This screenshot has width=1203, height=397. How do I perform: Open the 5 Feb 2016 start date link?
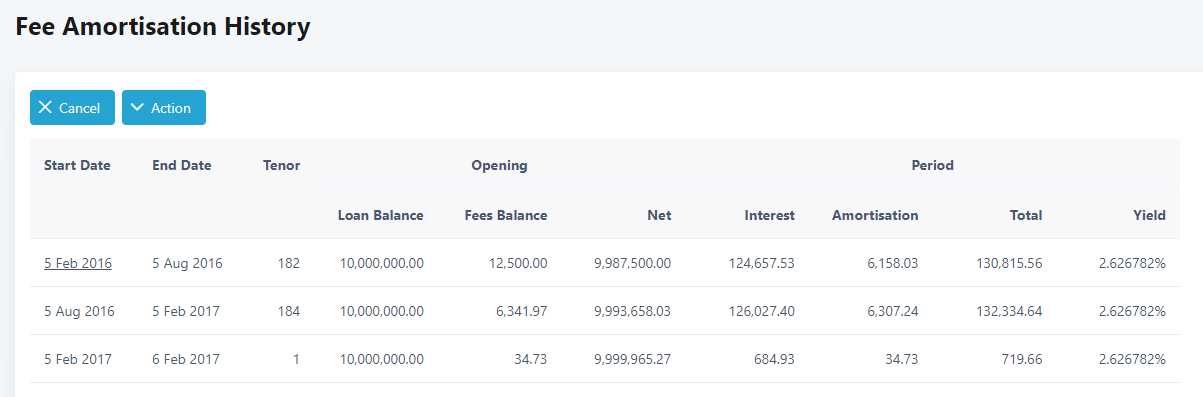click(78, 263)
